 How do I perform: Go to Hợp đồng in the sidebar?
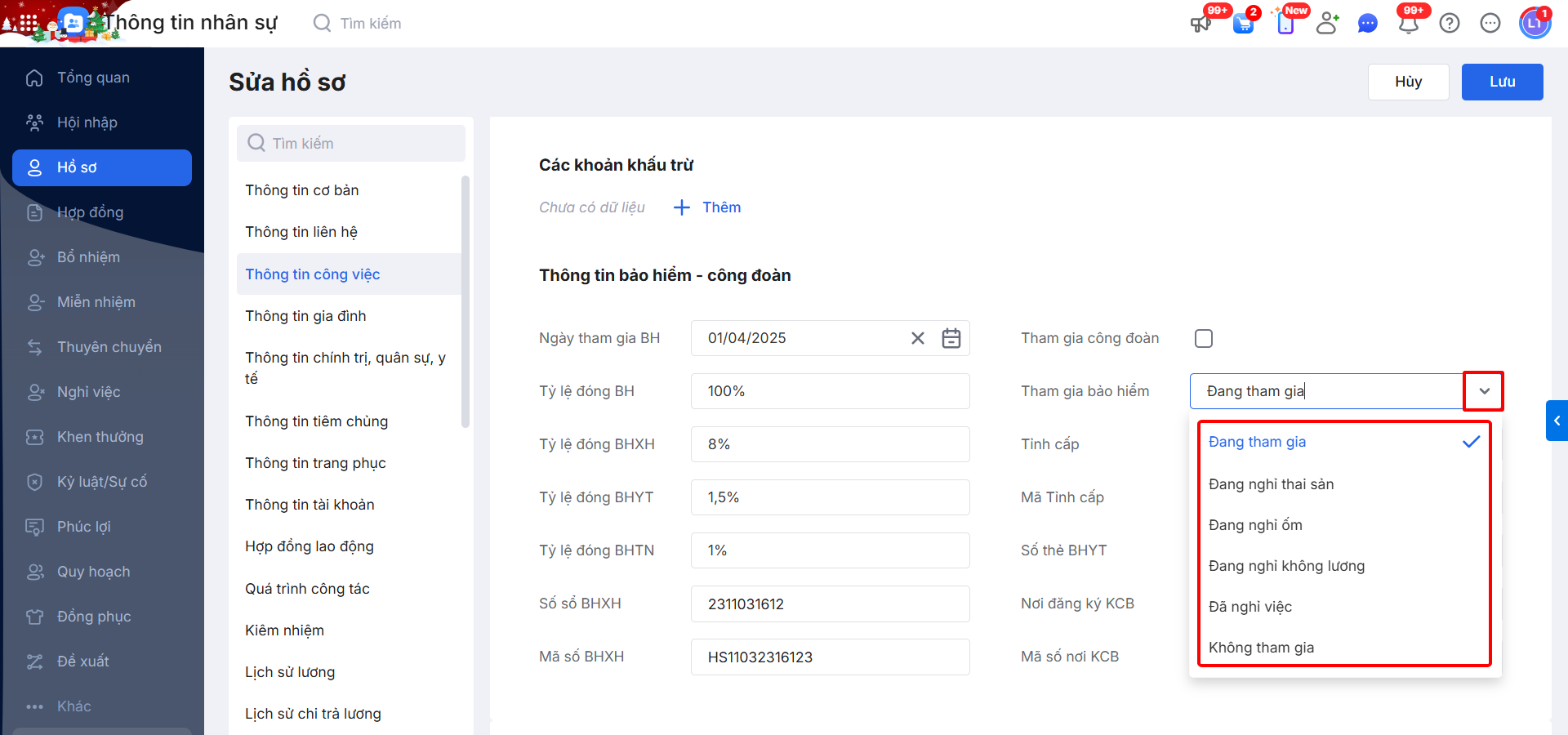[90, 212]
